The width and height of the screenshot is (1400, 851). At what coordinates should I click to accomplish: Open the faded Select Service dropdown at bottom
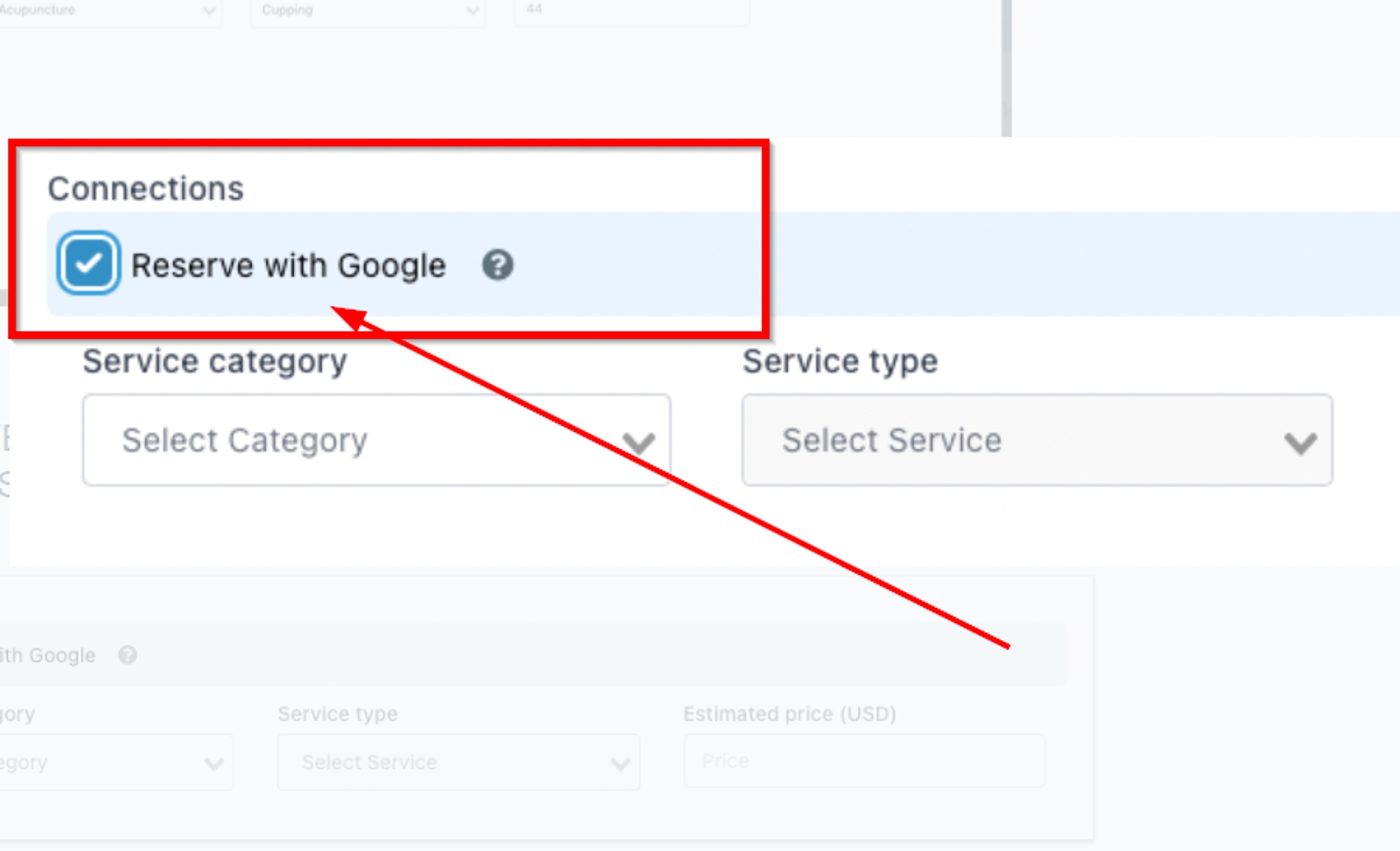(x=458, y=762)
